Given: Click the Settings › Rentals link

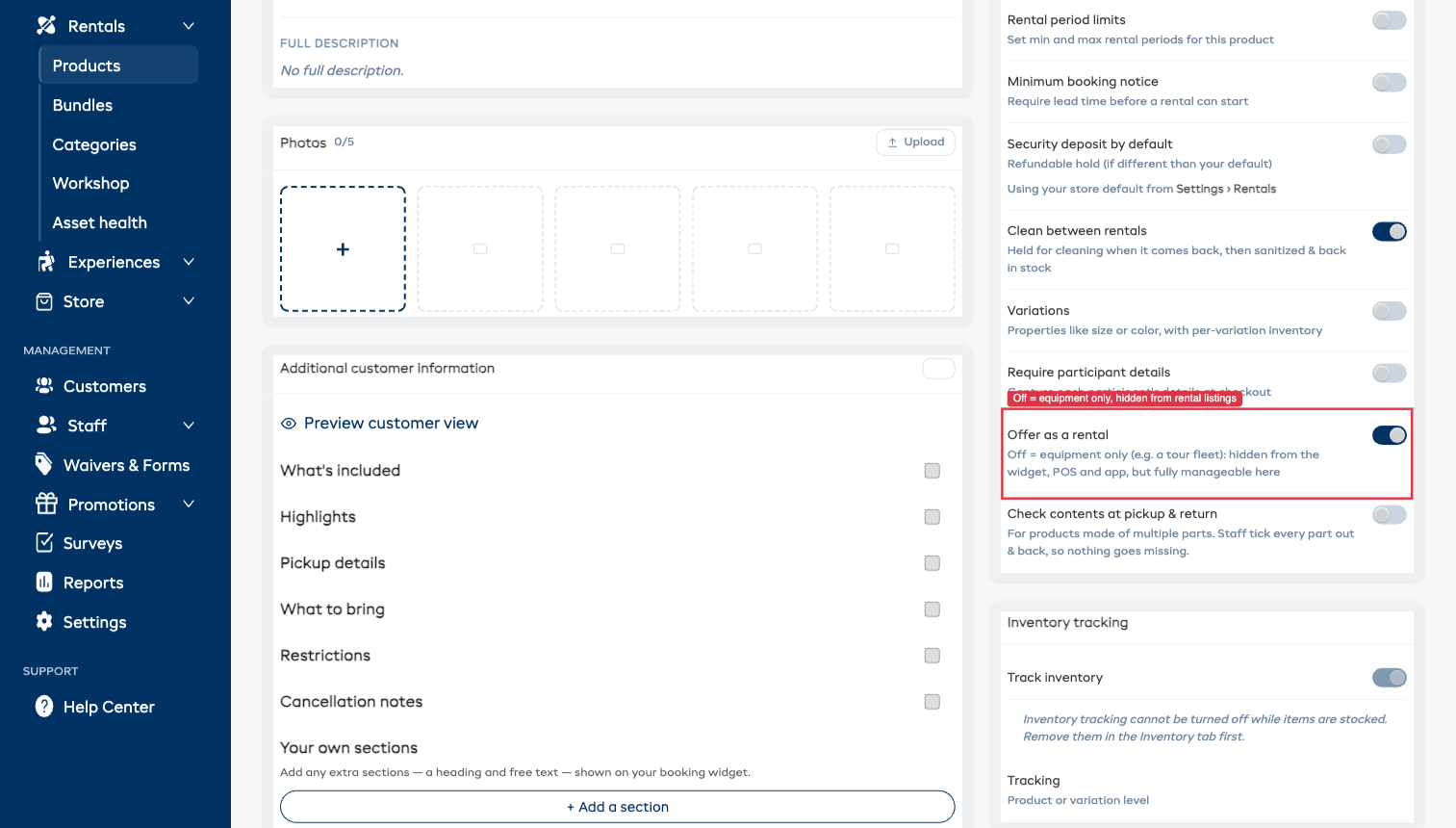Looking at the screenshot, I should pyautogui.click(x=1226, y=190).
